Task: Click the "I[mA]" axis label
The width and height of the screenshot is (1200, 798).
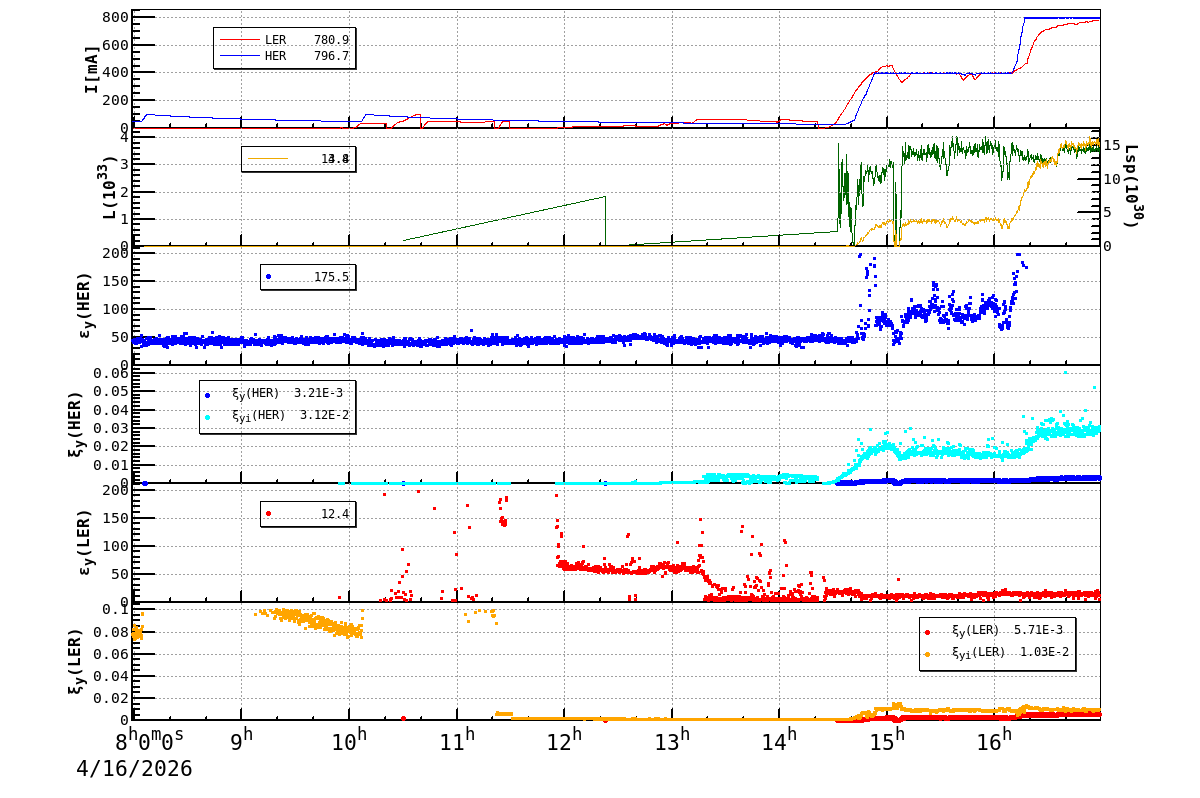Action: pos(92,69)
